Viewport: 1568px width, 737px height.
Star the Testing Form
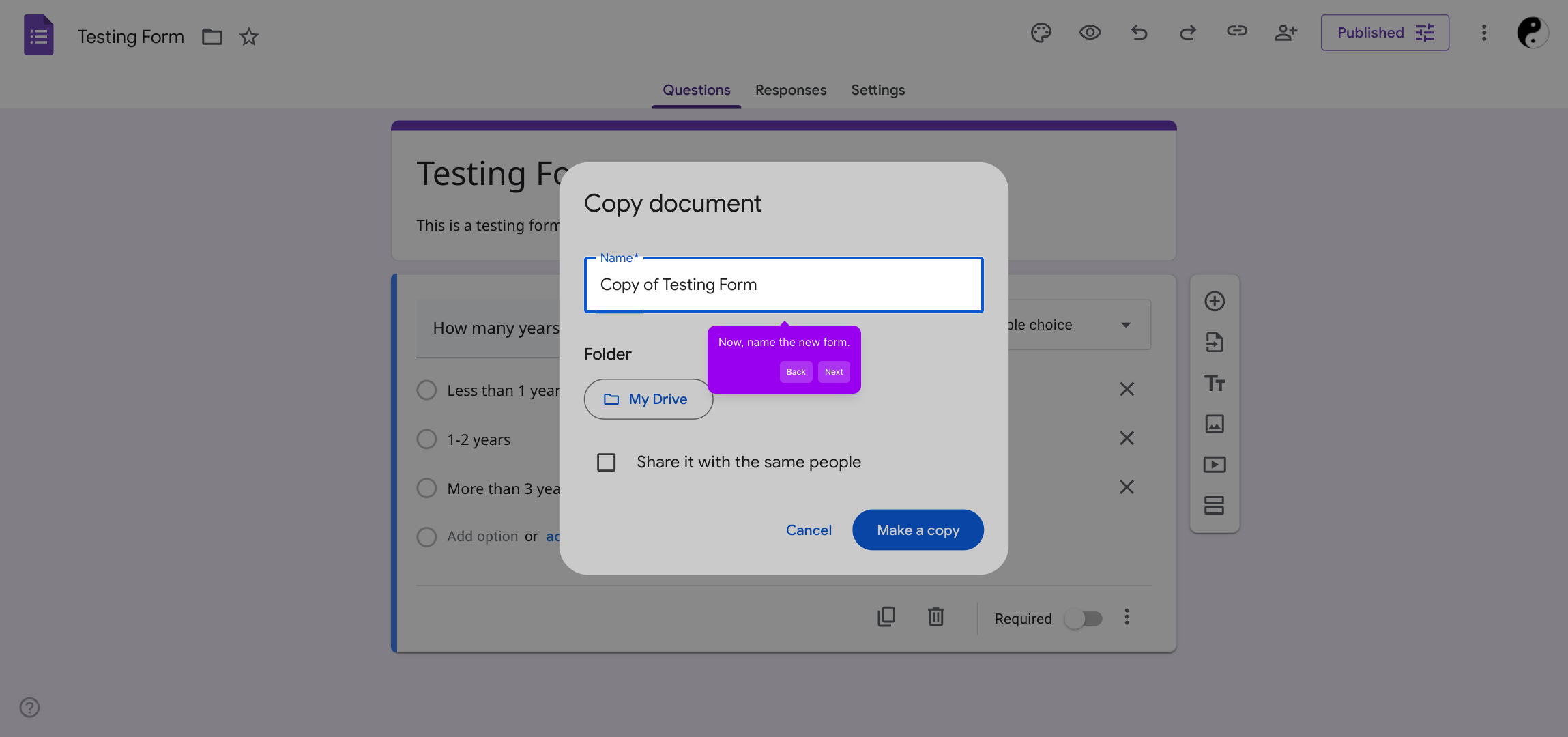point(249,36)
